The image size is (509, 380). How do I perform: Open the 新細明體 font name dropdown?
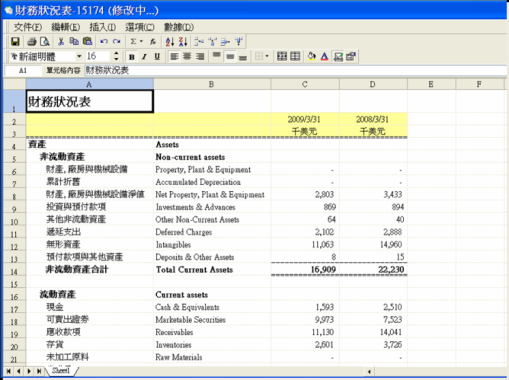[x=79, y=56]
